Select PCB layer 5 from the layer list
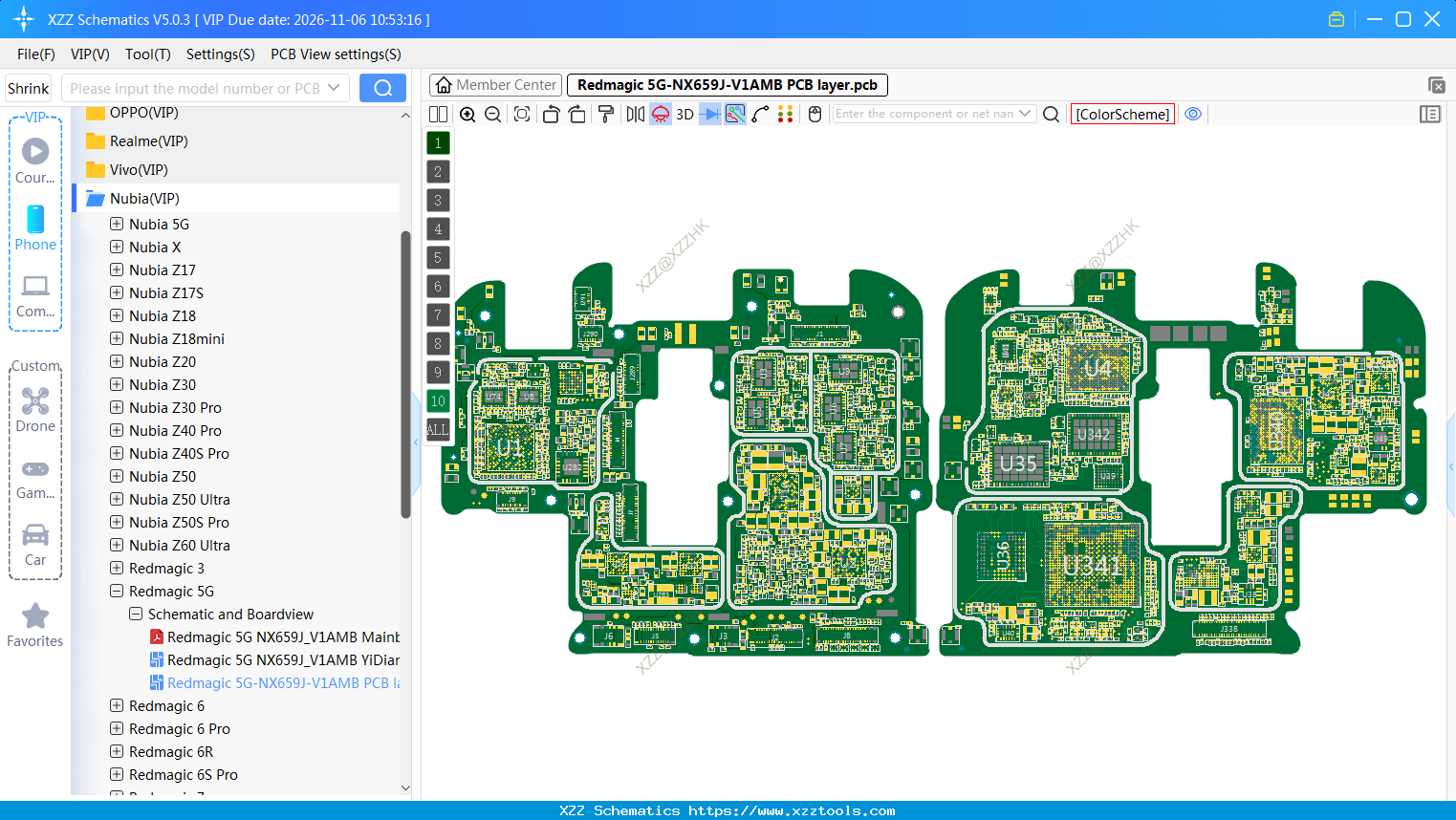 (437, 257)
